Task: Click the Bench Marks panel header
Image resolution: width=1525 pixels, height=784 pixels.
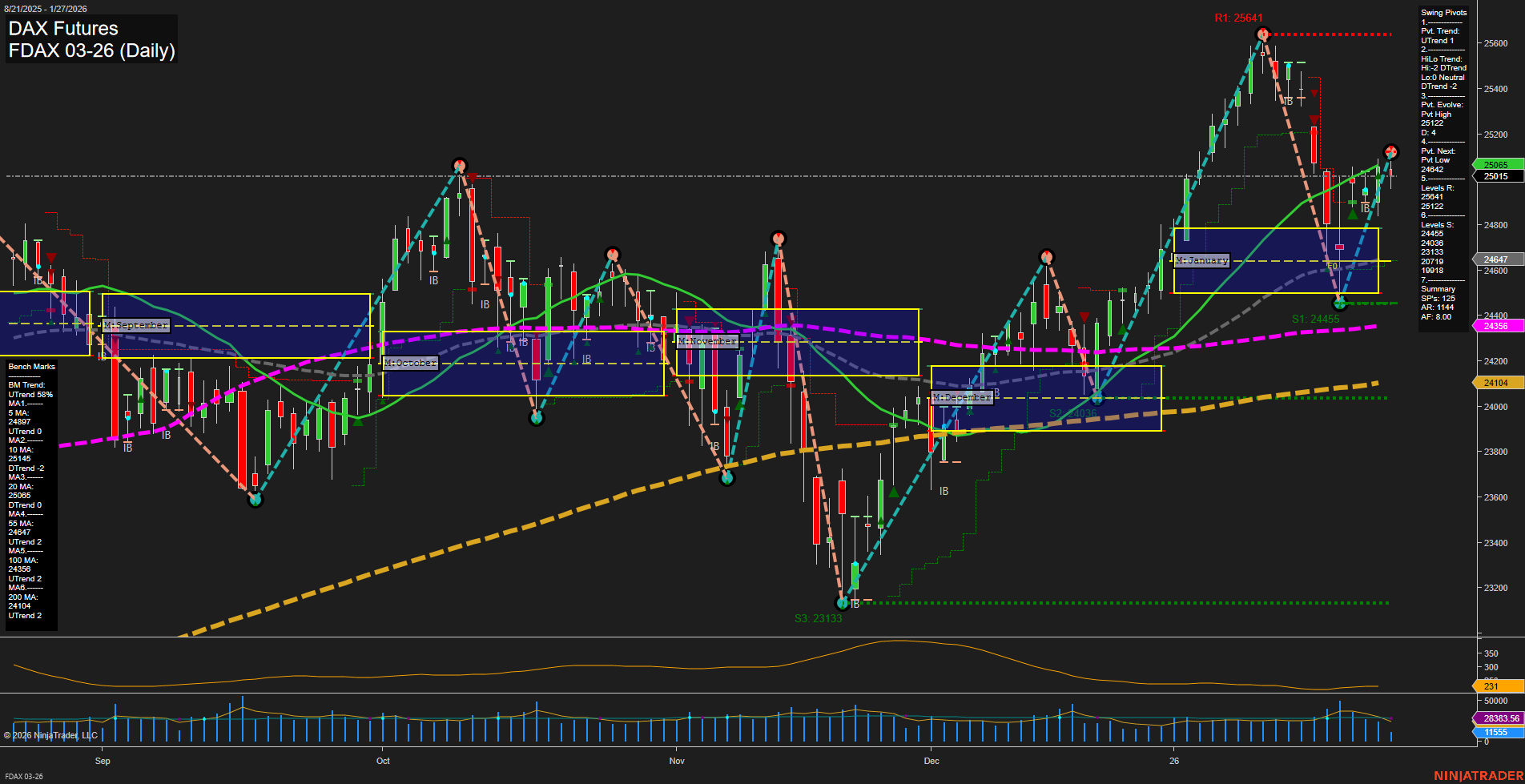Action: point(30,366)
